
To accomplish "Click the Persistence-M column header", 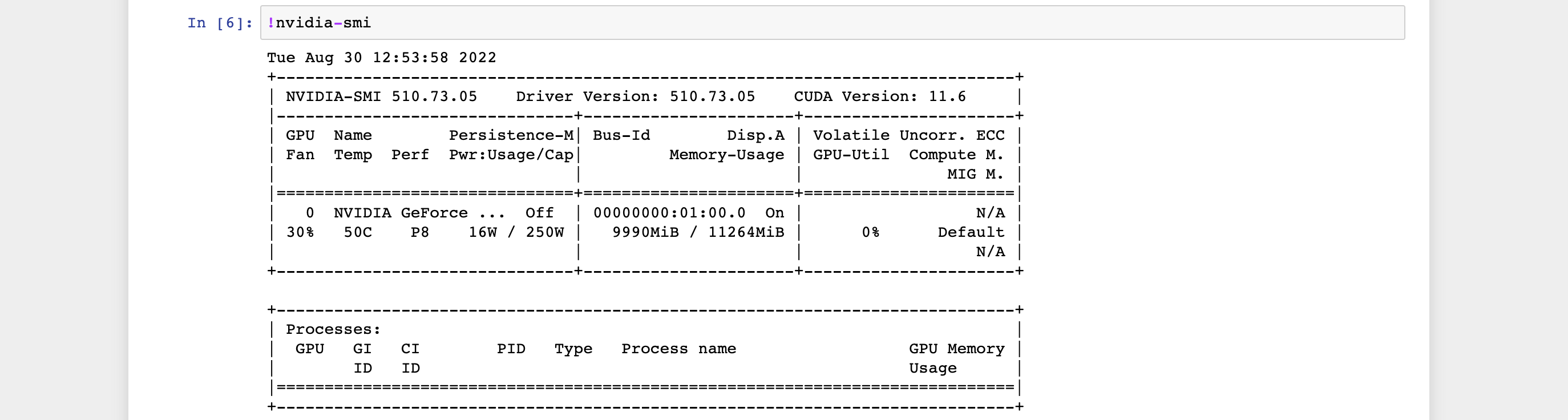I will 511,136.
